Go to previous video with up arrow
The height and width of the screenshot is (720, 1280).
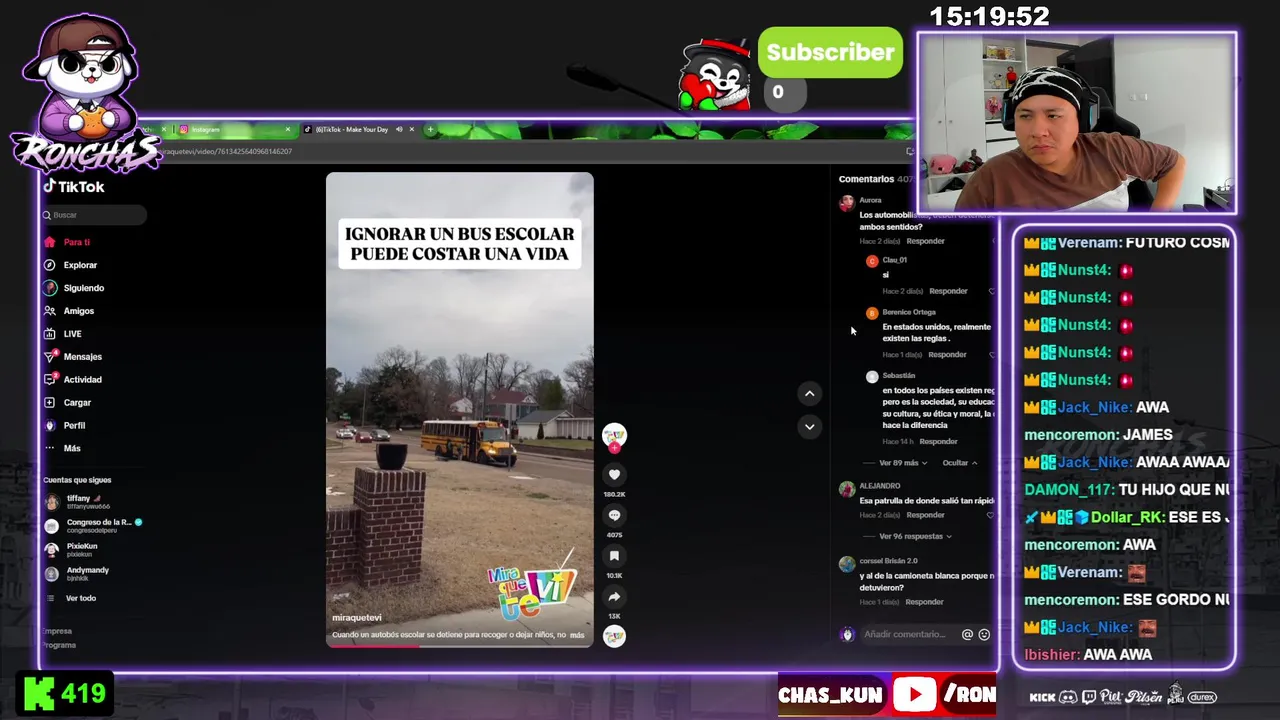coord(809,394)
